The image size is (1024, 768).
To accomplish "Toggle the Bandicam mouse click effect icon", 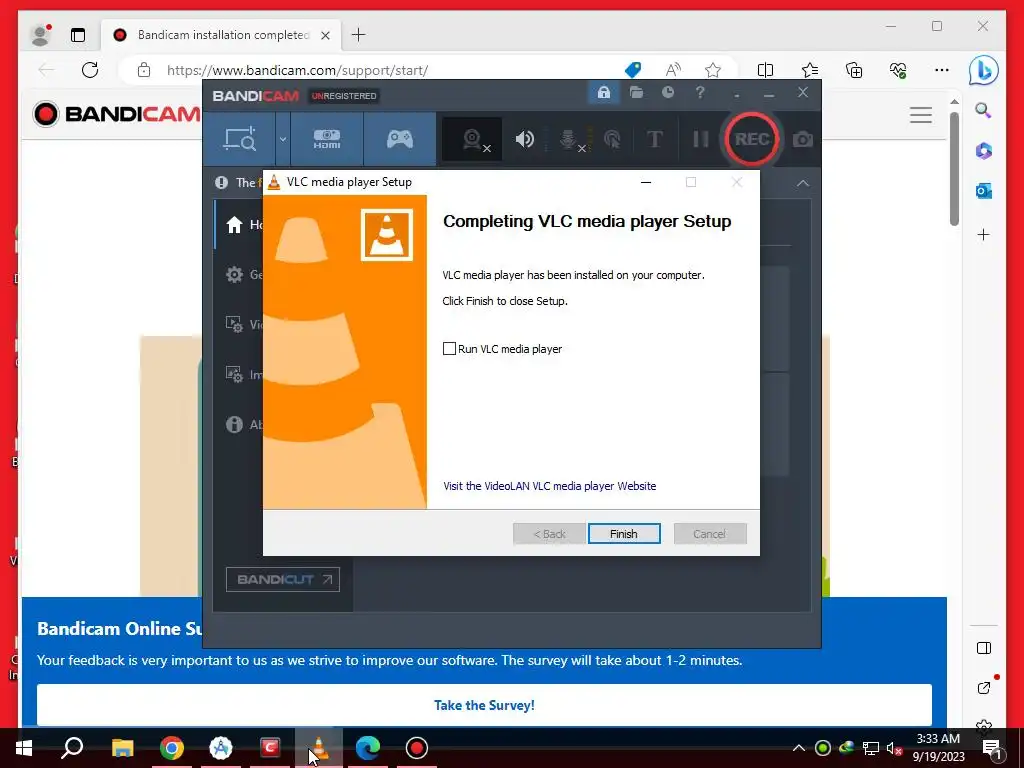I will (x=612, y=139).
